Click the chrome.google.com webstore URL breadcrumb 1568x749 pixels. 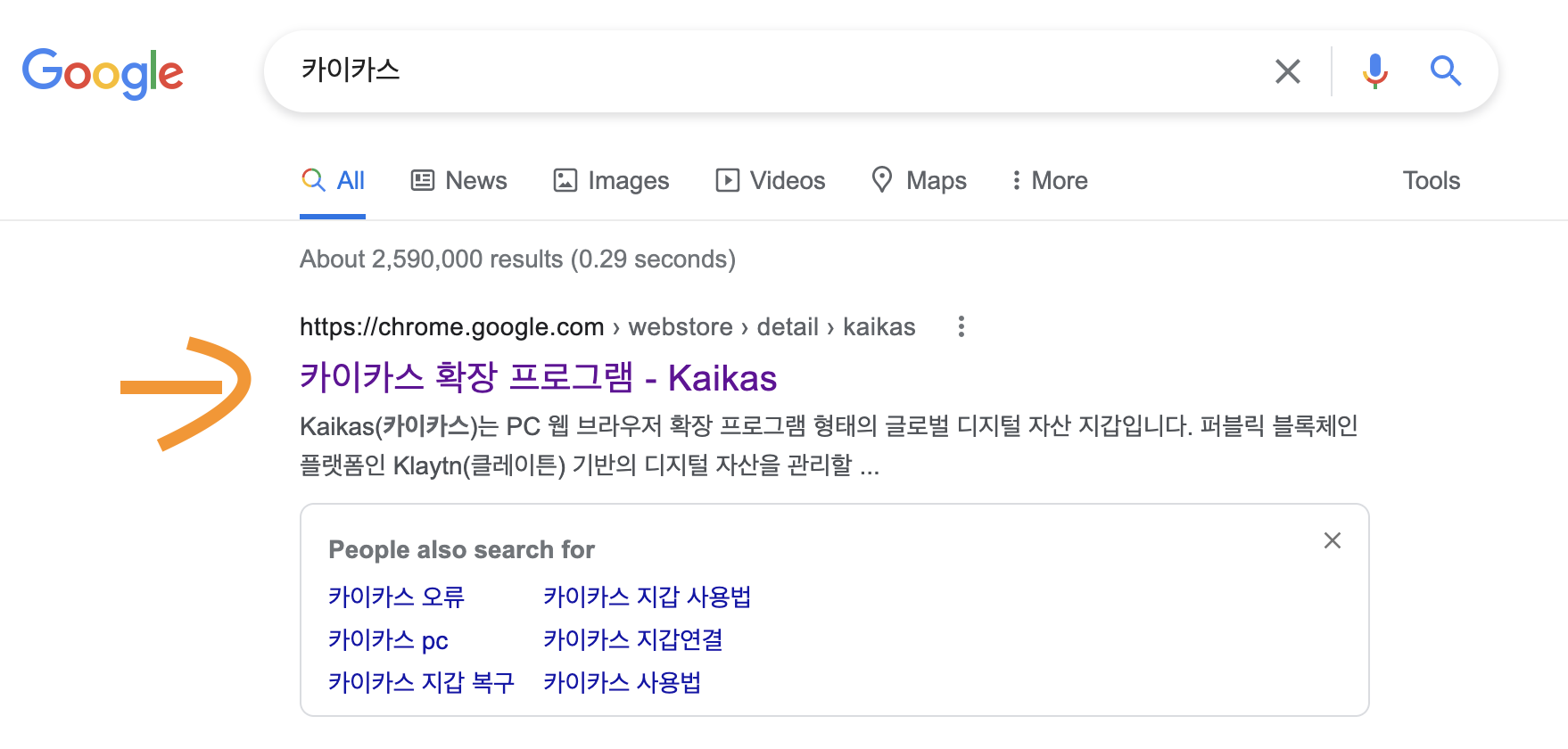pyautogui.click(x=607, y=327)
